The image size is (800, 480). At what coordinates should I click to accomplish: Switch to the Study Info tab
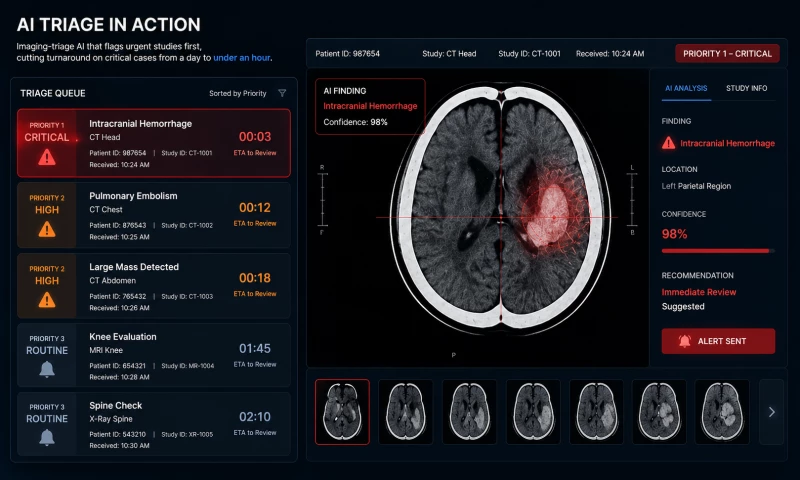tap(746, 88)
